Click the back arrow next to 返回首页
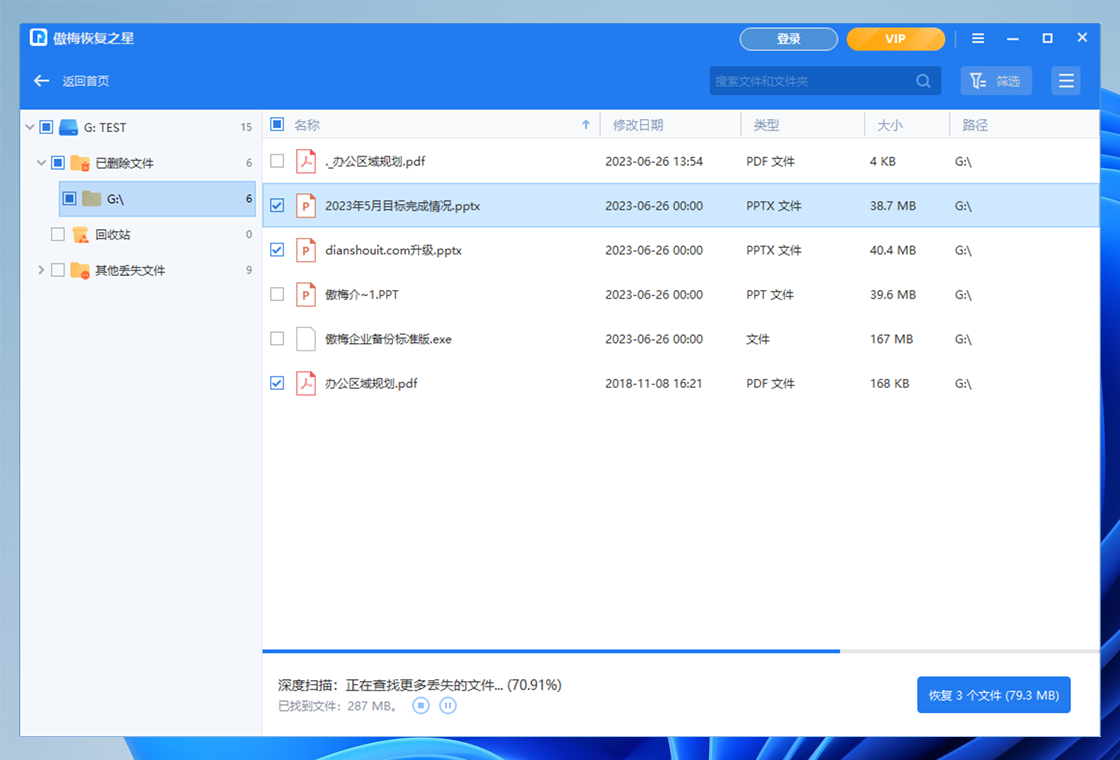The height and width of the screenshot is (760, 1120). pyautogui.click(x=41, y=81)
